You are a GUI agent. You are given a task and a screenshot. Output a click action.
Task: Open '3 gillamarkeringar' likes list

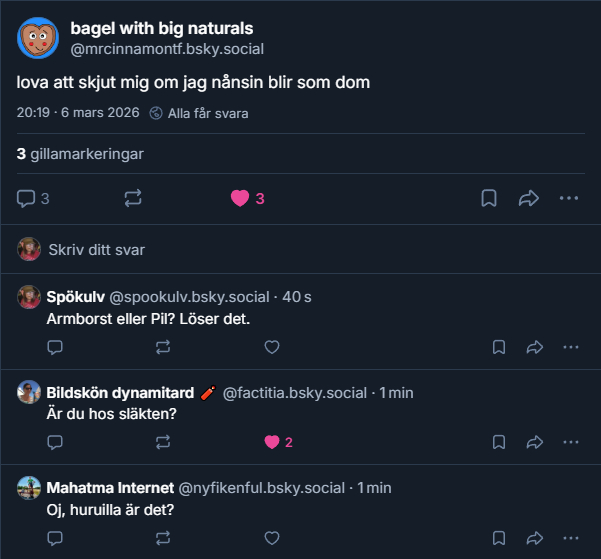pos(81,153)
